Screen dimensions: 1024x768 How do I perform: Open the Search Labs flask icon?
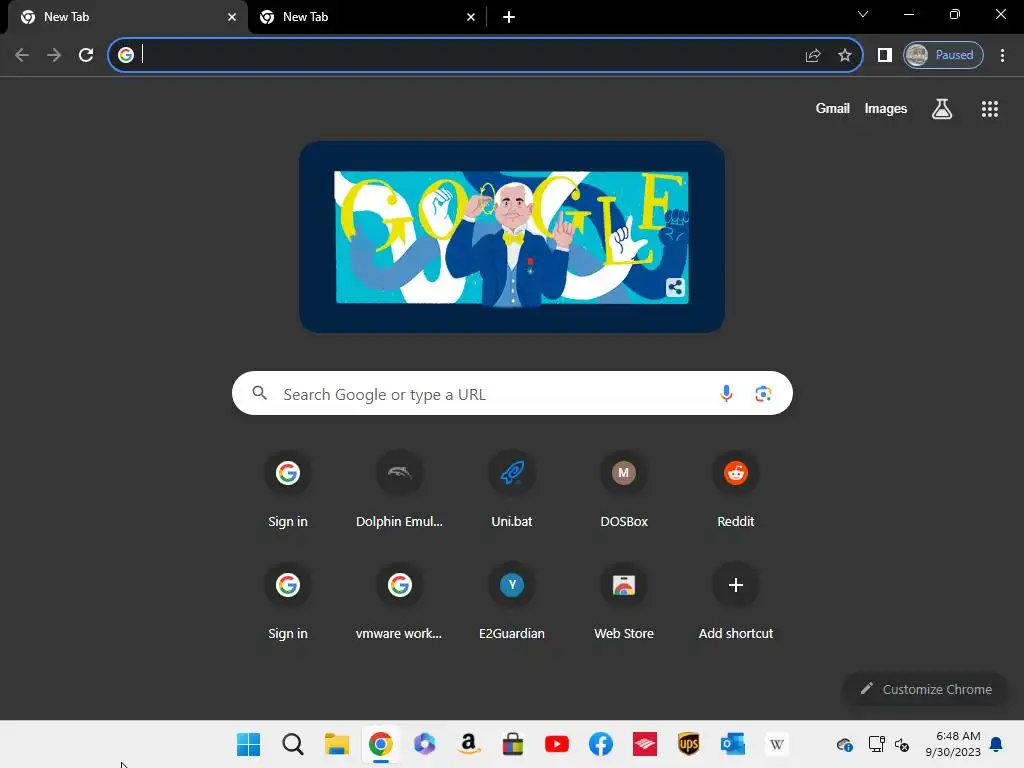[941, 108]
